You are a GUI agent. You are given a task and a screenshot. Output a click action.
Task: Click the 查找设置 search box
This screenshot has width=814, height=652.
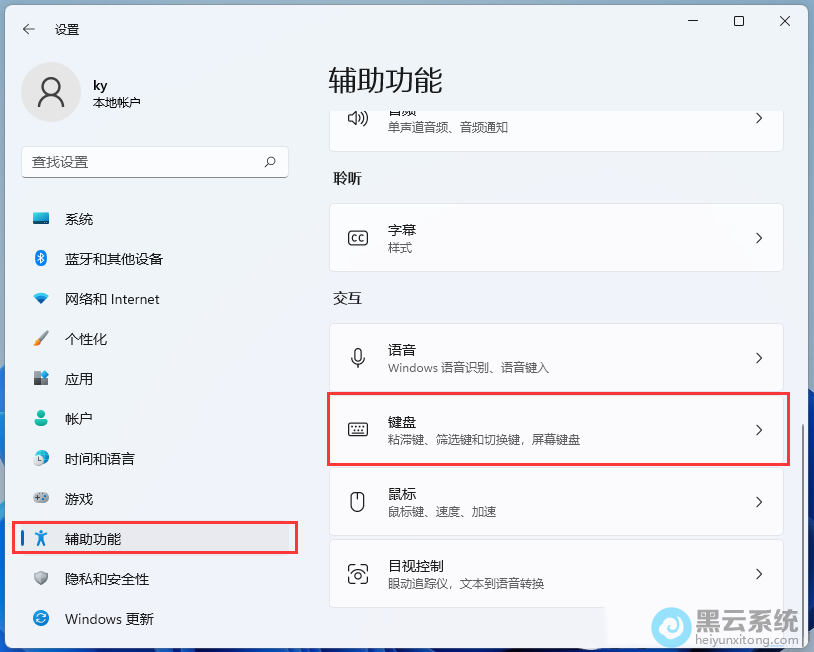point(145,162)
